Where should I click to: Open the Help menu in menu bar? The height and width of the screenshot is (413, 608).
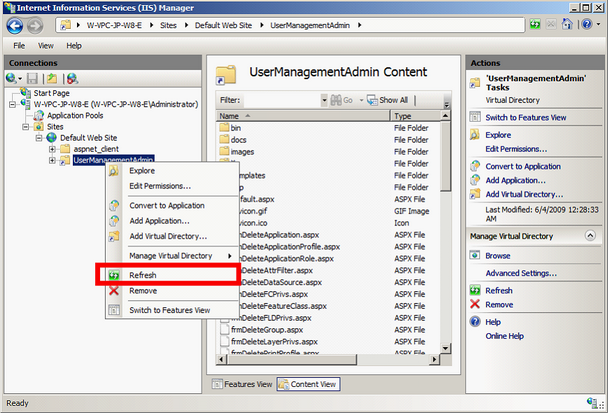tap(74, 46)
